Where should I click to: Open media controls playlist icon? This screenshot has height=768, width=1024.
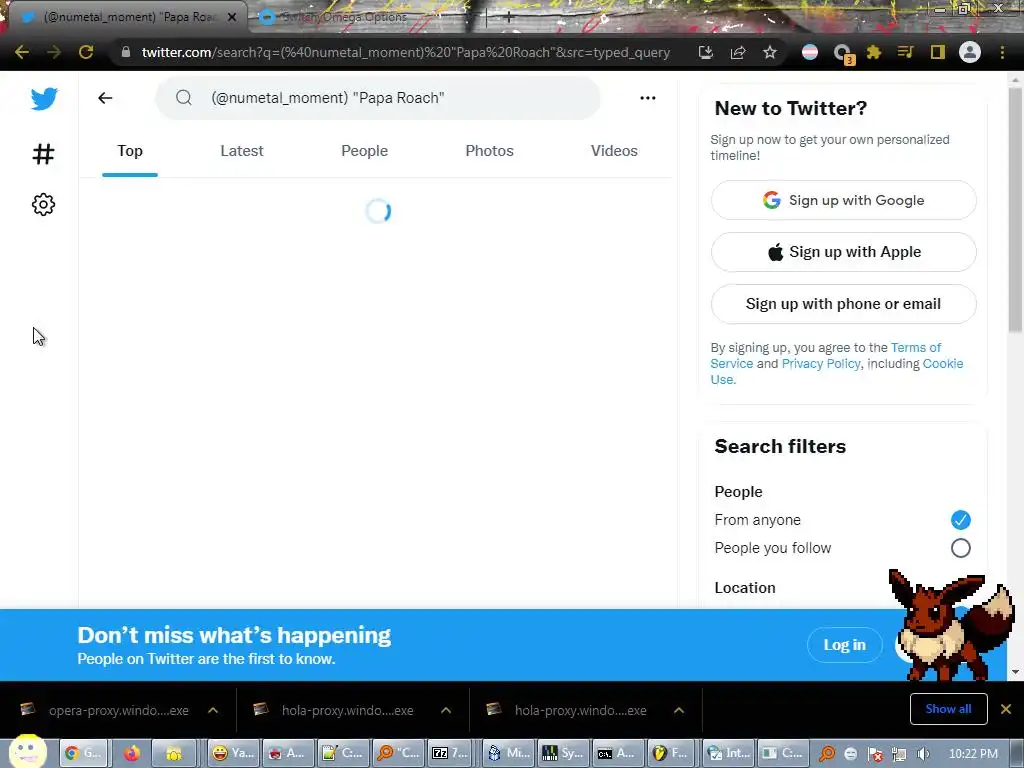905,52
